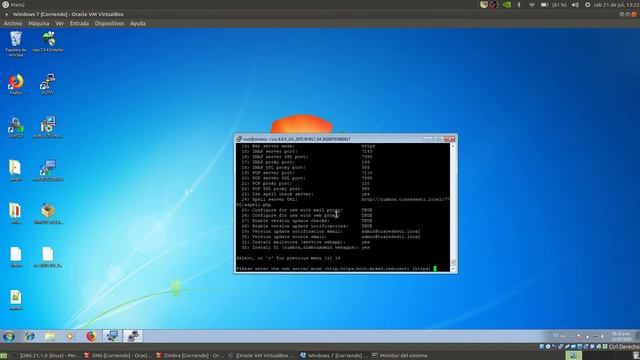Click the Windows clock in system tray

click(621, 336)
